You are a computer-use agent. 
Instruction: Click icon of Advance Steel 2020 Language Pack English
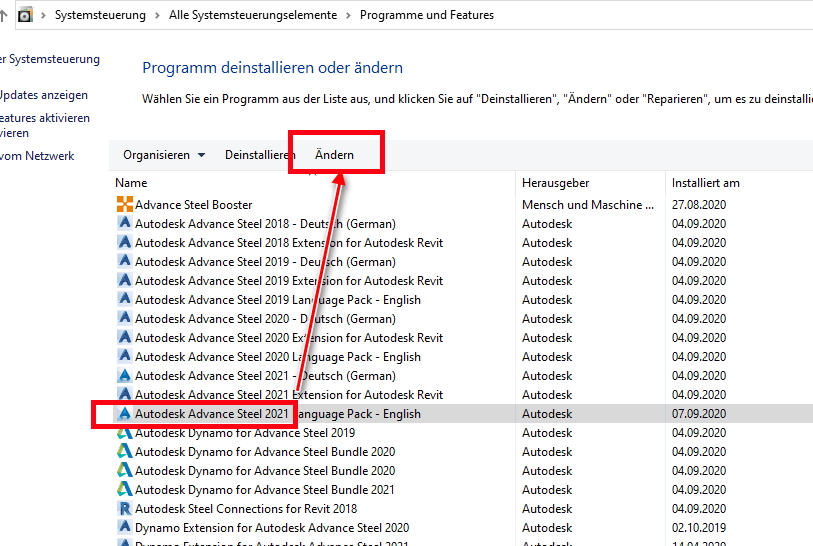tap(124, 356)
